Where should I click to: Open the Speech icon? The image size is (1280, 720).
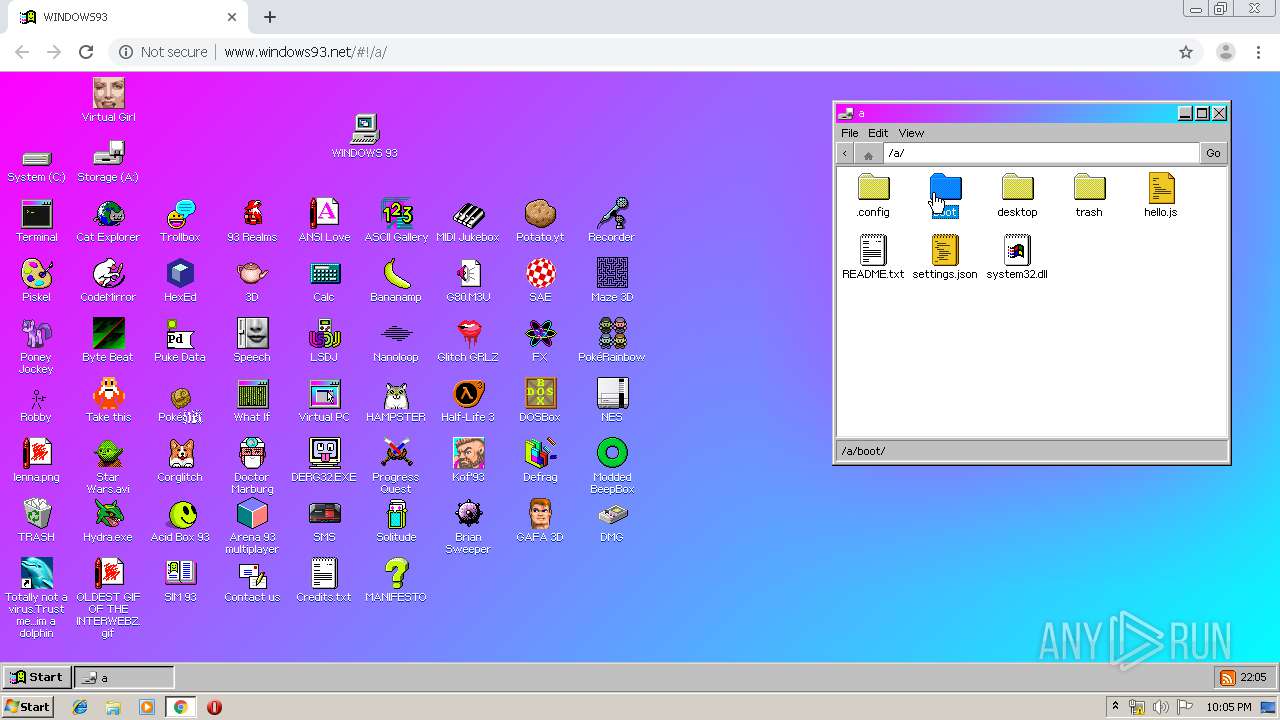pyautogui.click(x=252, y=341)
